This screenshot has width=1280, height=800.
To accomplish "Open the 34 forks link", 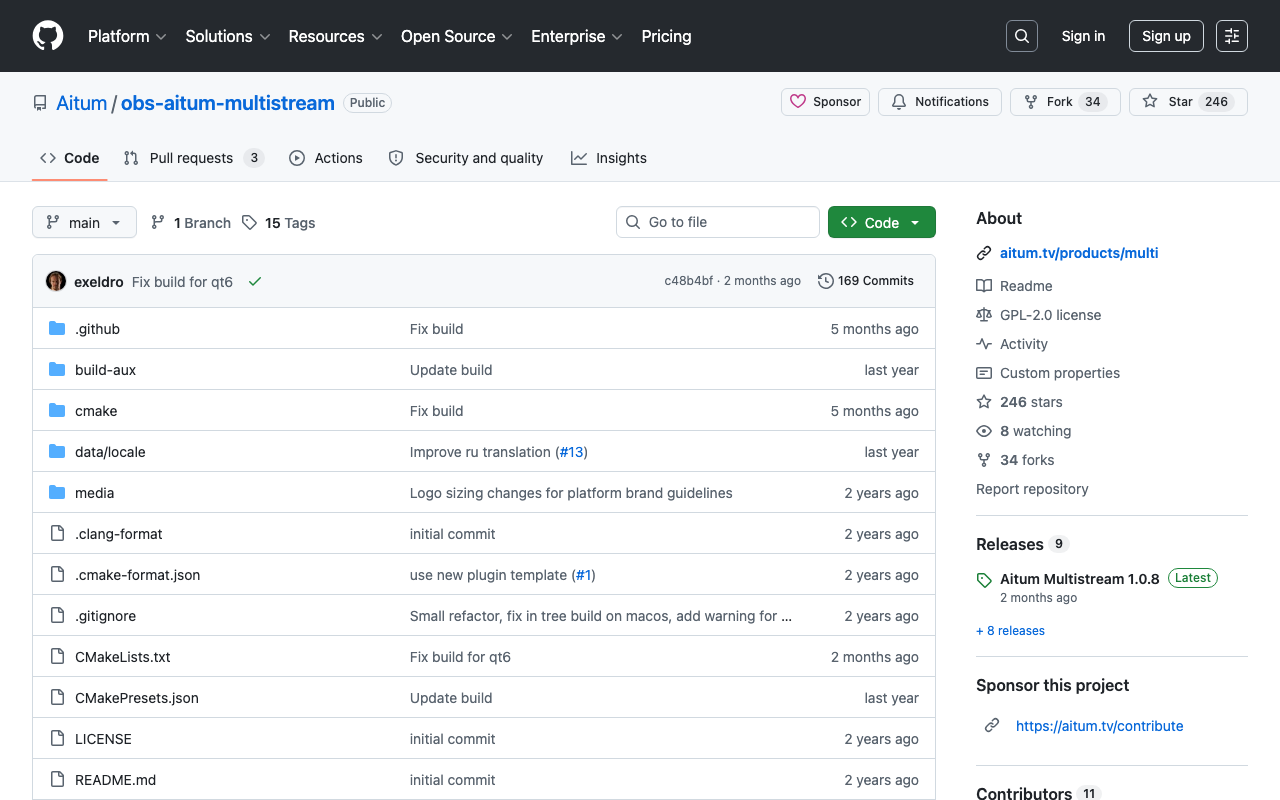I will tap(1027, 460).
